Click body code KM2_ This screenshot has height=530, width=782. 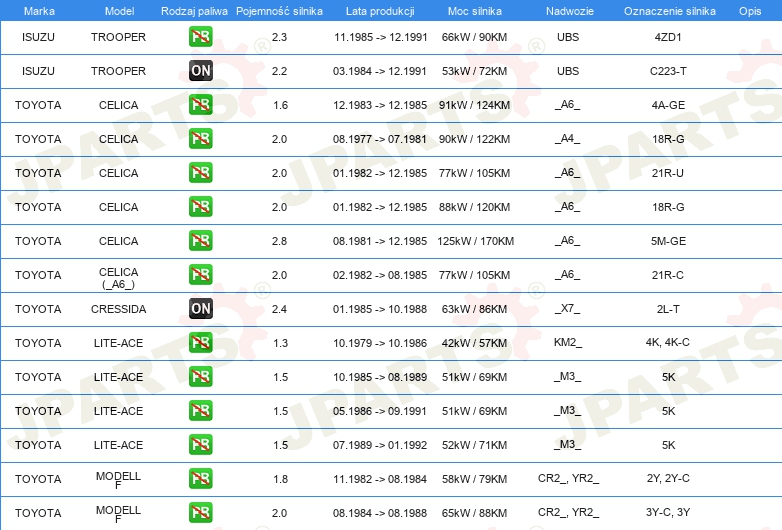pyautogui.click(x=568, y=342)
